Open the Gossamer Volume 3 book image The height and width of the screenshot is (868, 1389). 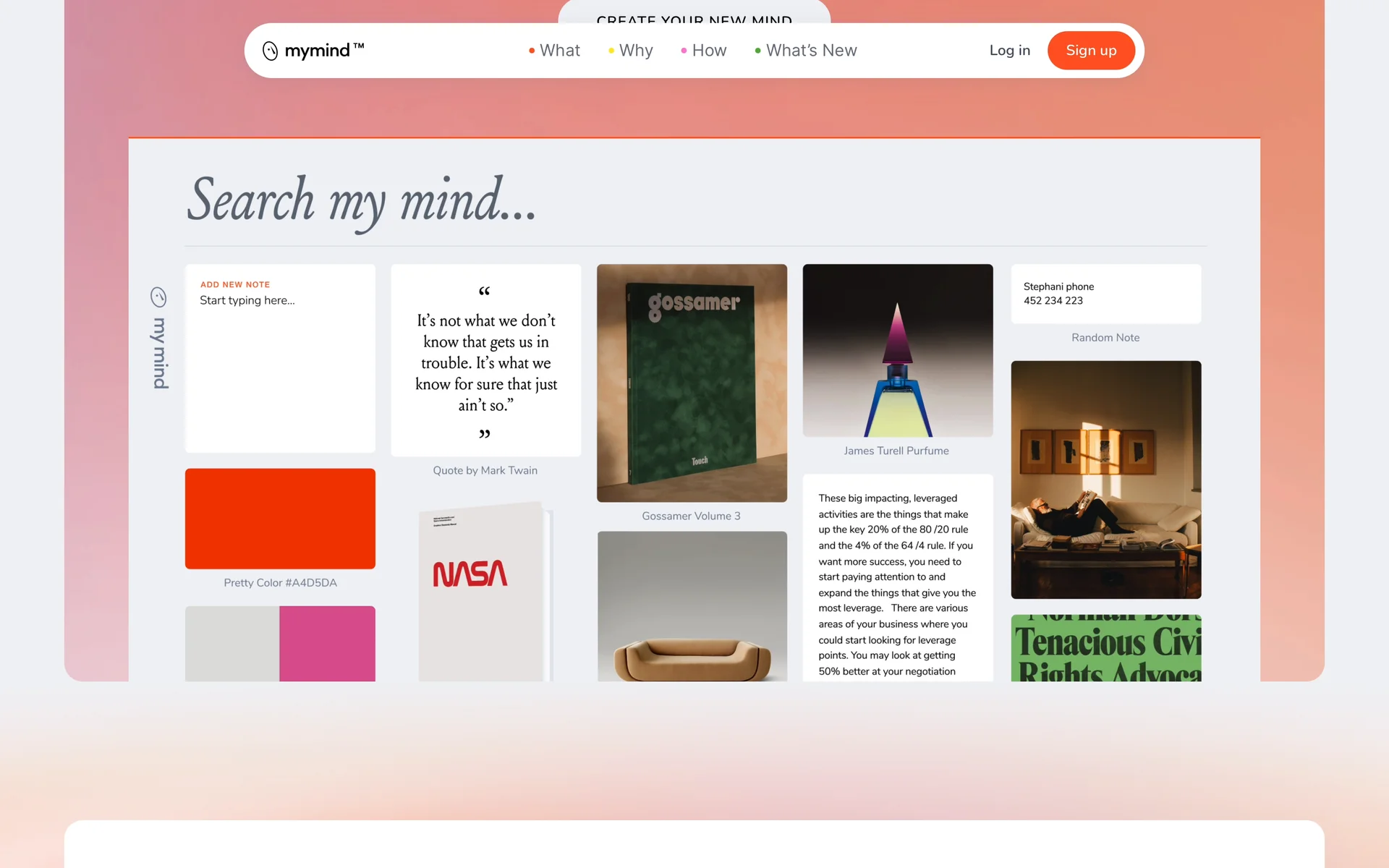[692, 383]
